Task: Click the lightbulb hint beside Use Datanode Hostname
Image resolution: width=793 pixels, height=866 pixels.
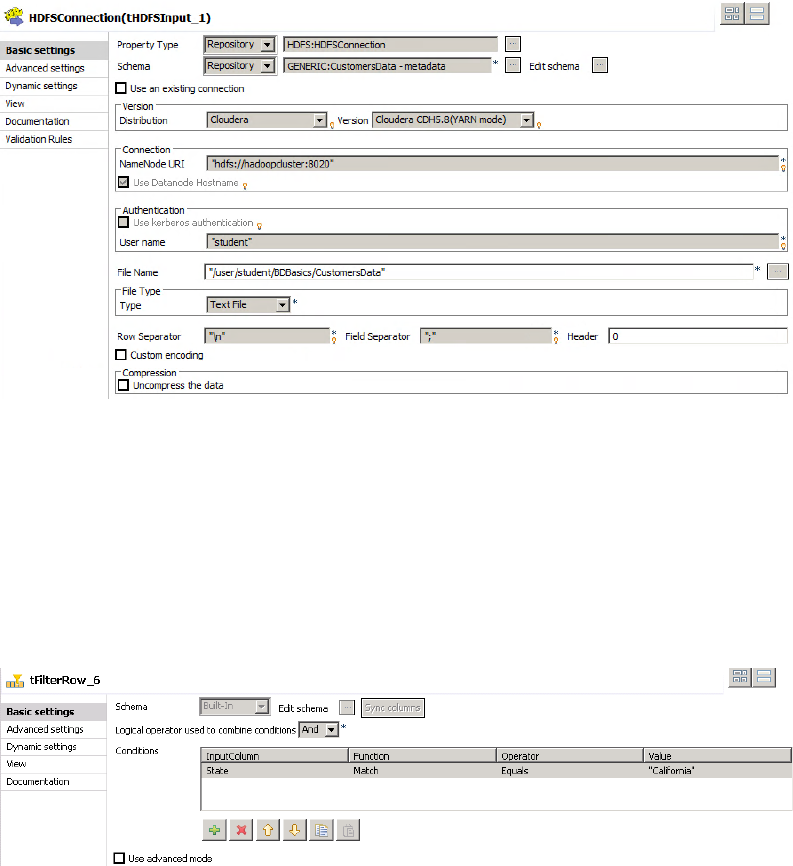Action: [x=245, y=186]
